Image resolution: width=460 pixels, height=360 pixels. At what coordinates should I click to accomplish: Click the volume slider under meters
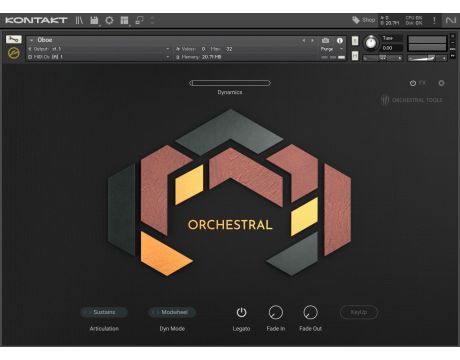click(x=427, y=58)
